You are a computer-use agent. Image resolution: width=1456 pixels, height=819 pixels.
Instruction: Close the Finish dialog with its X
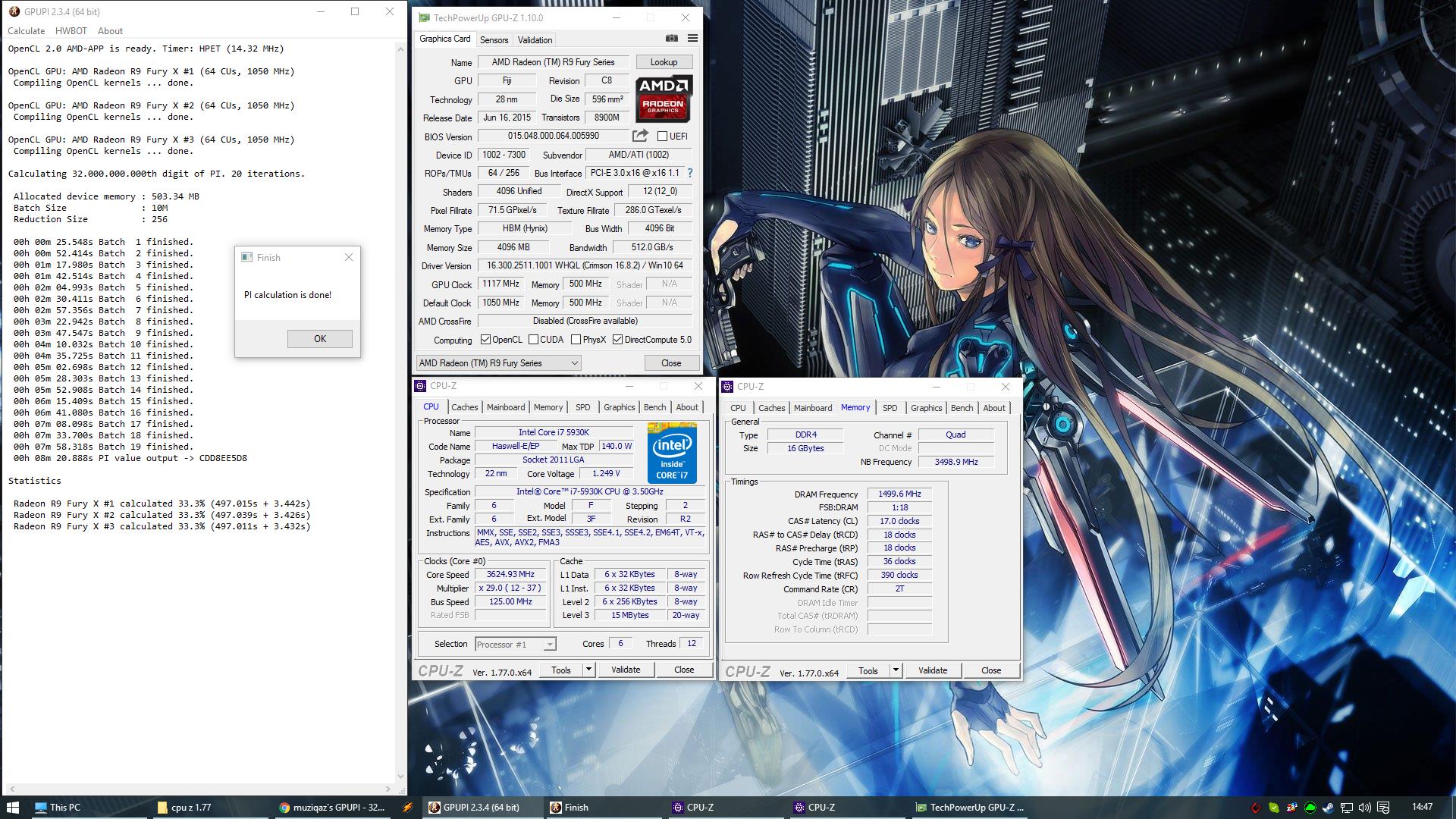point(349,257)
